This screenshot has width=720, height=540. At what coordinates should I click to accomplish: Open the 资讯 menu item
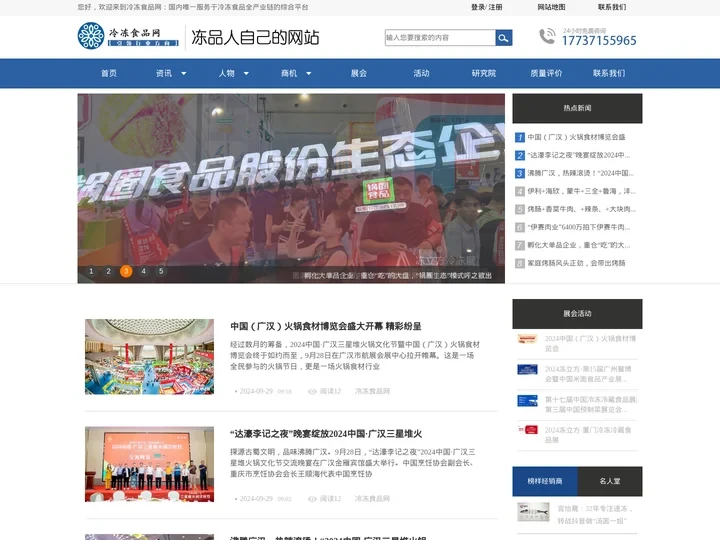tap(163, 73)
